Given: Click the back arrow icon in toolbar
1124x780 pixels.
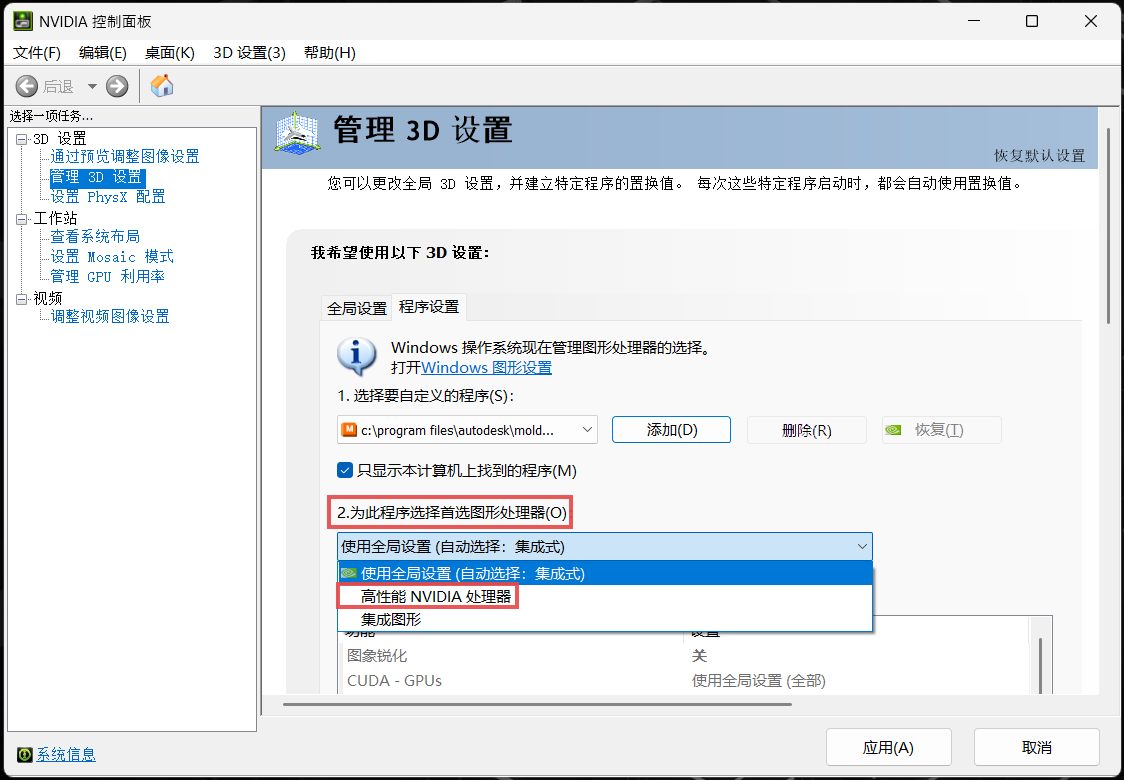Looking at the screenshot, I should 27,87.
